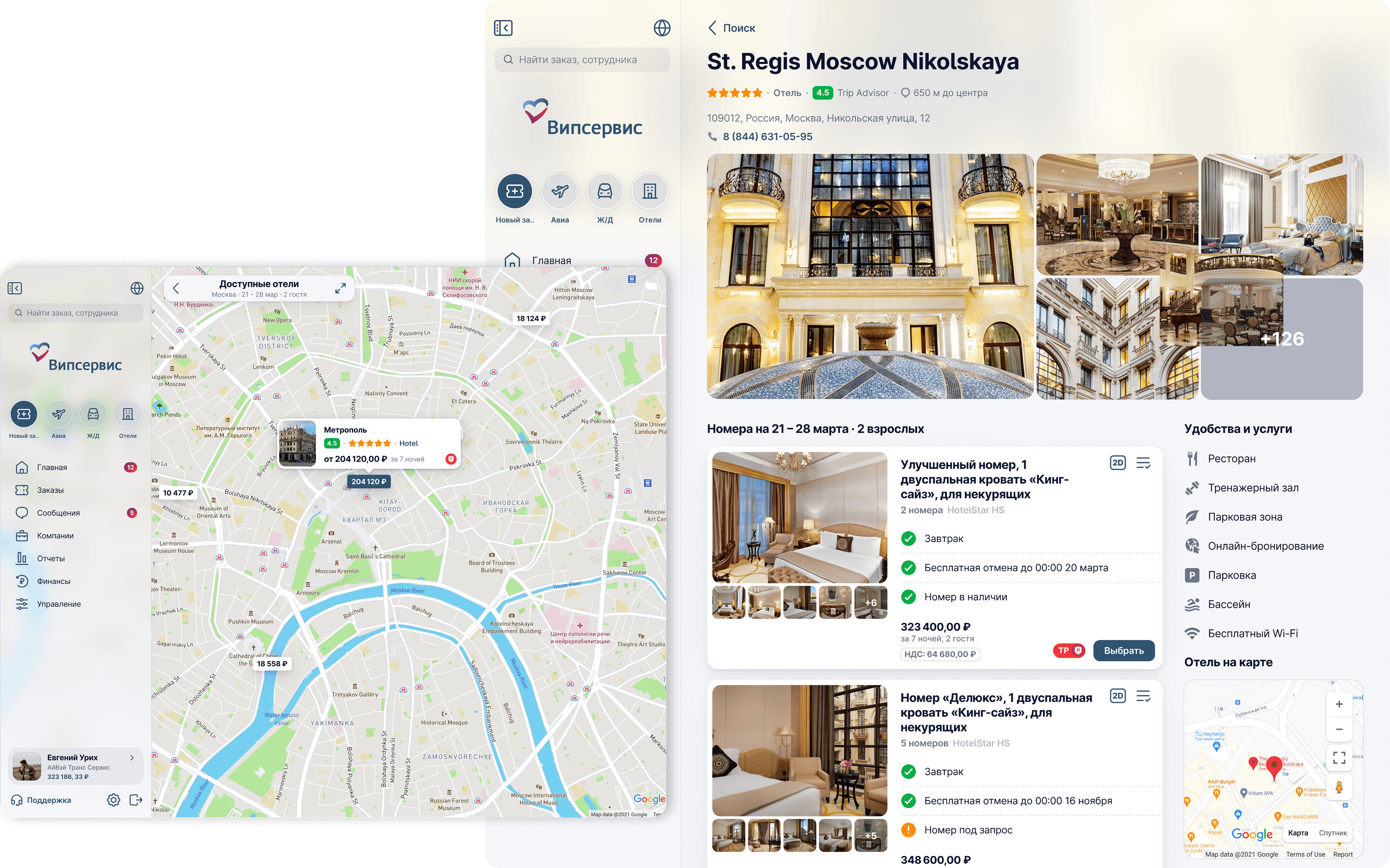The width and height of the screenshot is (1390, 868).
Task: Collapse the sidebar in the hotel details window
Action: click(x=503, y=28)
